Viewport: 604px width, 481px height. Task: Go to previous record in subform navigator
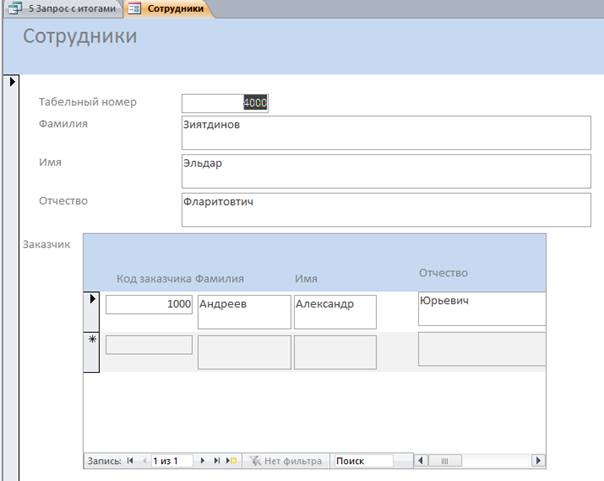tap(144, 461)
